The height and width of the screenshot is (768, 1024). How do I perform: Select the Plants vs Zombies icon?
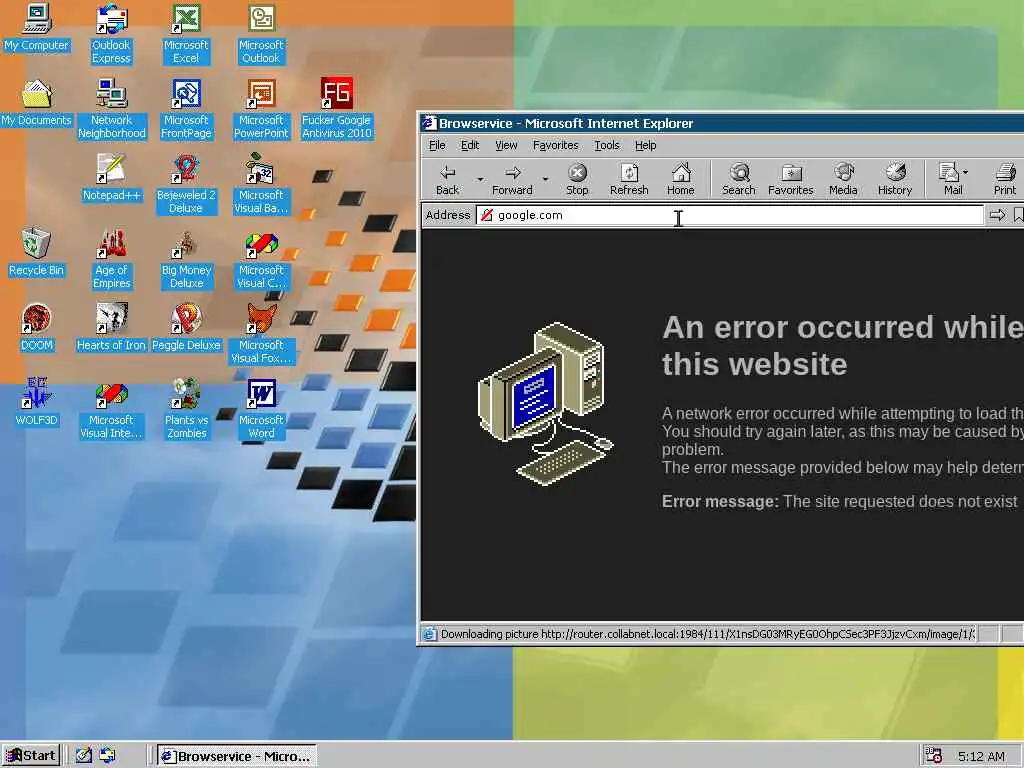coord(186,409)
